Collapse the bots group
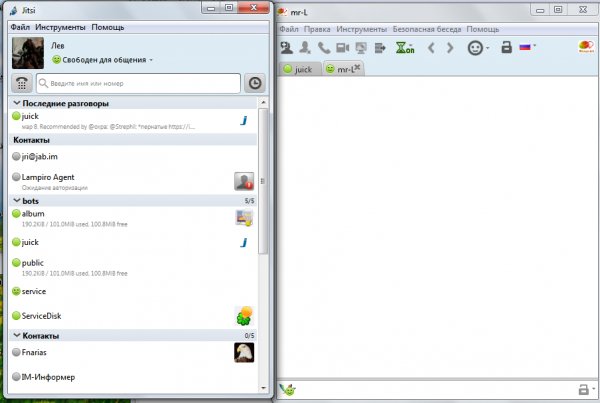The image size is (600, 403). (17, 200)
